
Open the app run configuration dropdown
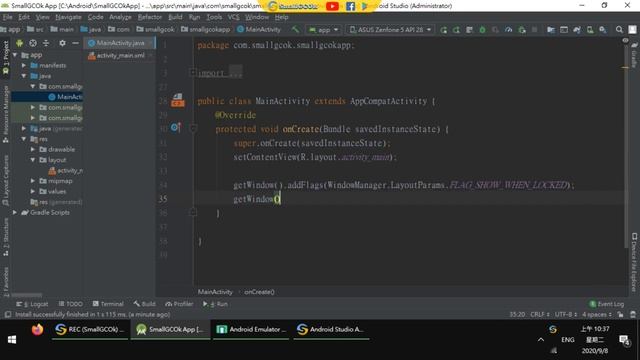pos(324,30)
